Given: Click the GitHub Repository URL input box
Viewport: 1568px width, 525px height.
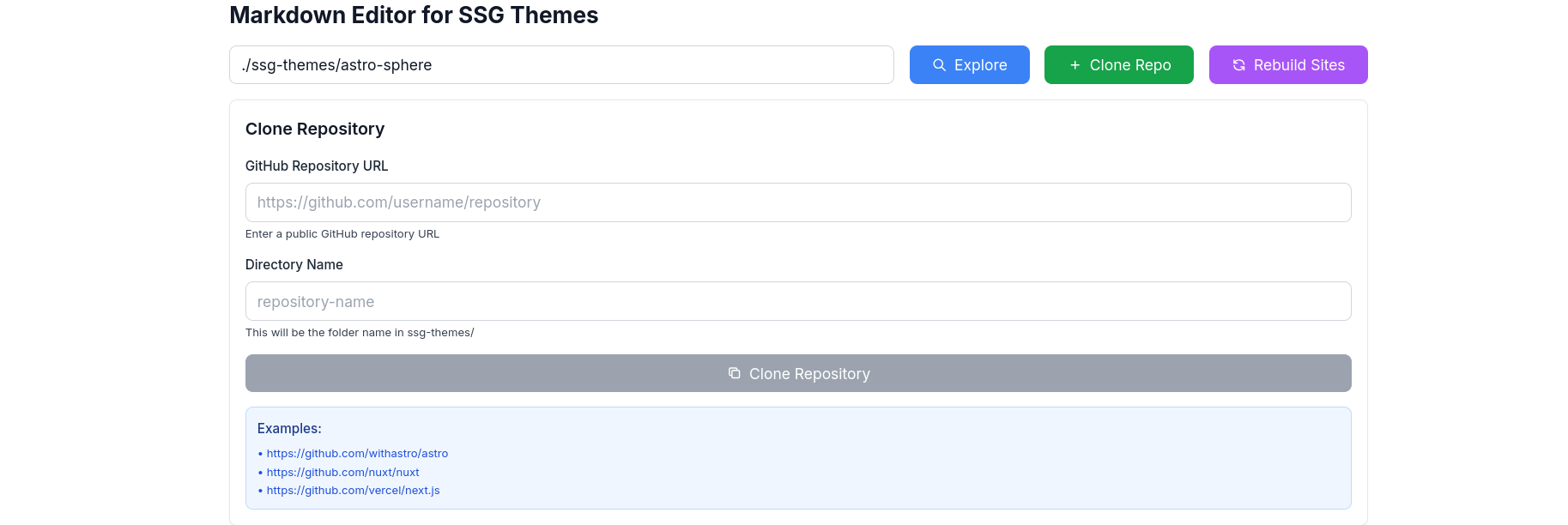Looking at the screenshot, I should [x=798, y=202].
